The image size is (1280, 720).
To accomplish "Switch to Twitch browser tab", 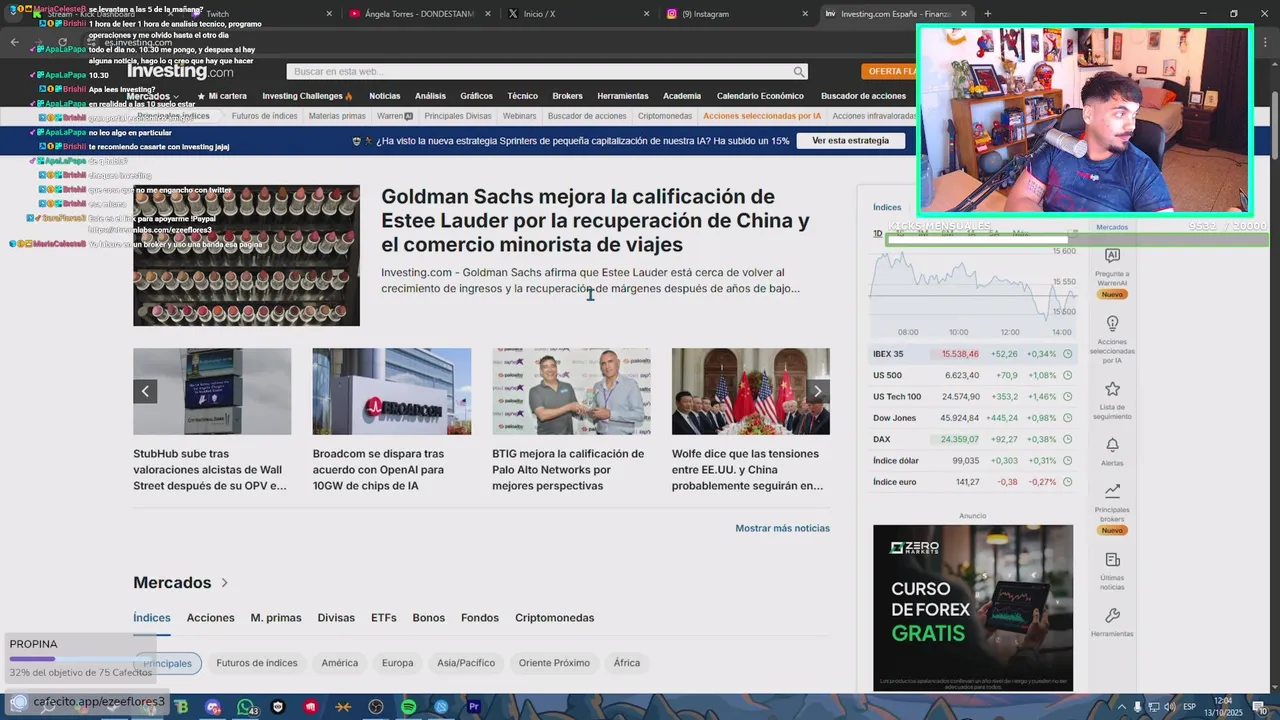I will click(x=260, y=14).
